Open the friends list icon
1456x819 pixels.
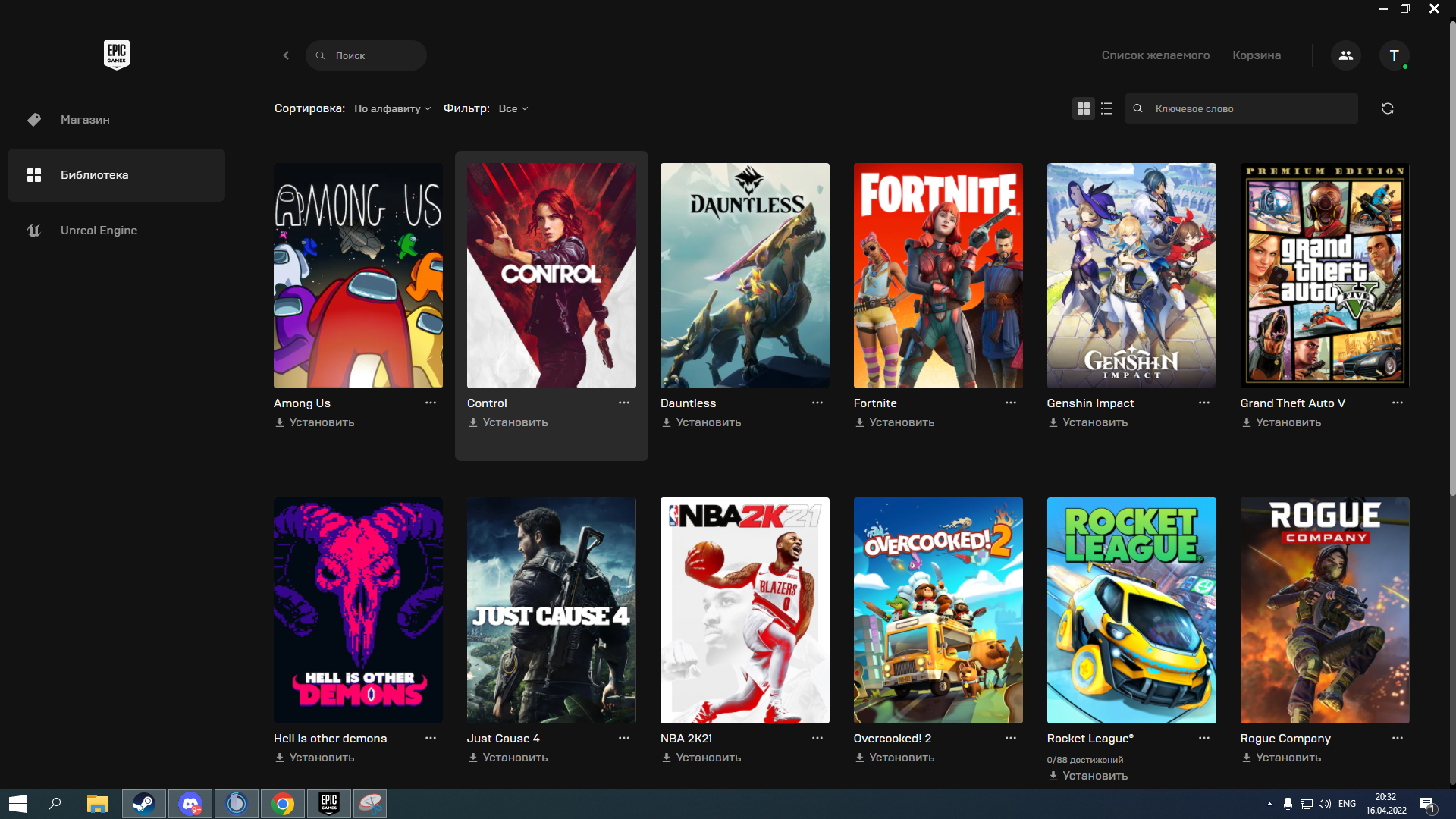point(1346,55)
